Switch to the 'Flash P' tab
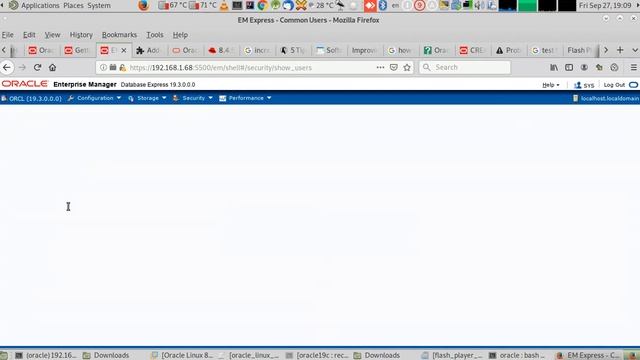 [x=580, y=50]
